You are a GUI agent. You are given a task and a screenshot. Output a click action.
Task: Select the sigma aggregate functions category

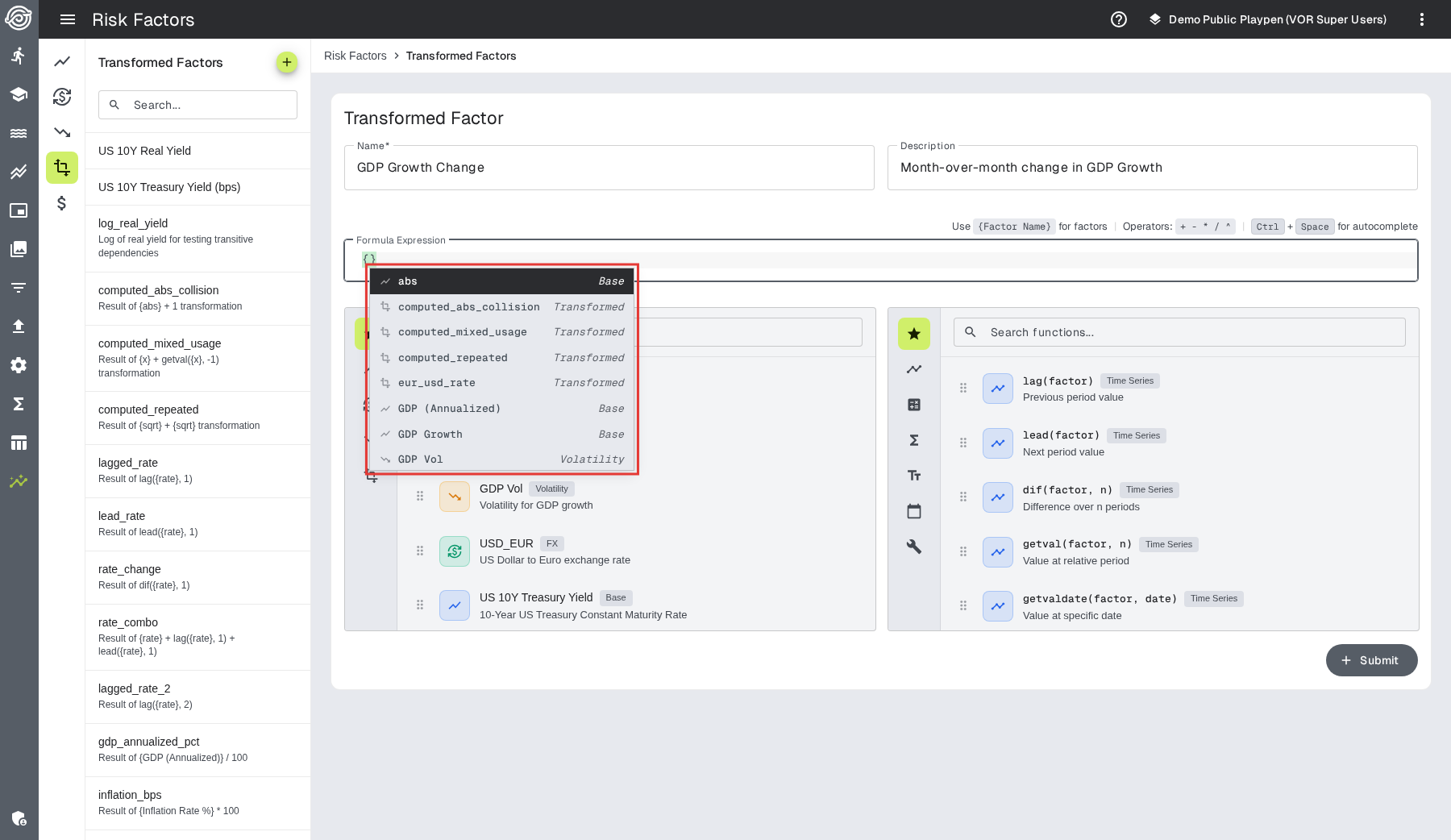coord(914,440)
